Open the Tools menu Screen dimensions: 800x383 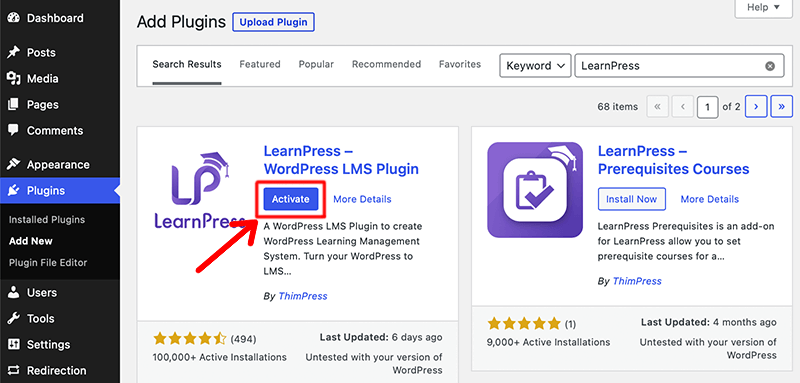[x=60, y=319]
